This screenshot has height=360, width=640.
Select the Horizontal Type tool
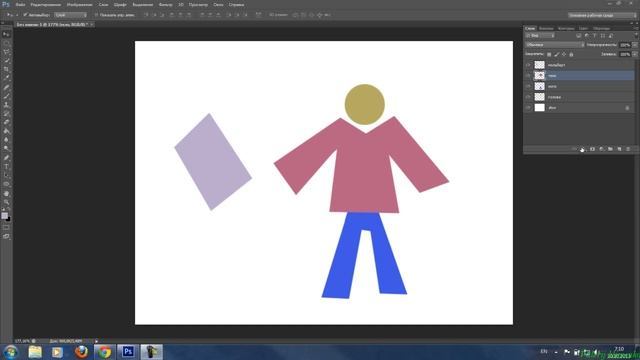coord(6,167)
